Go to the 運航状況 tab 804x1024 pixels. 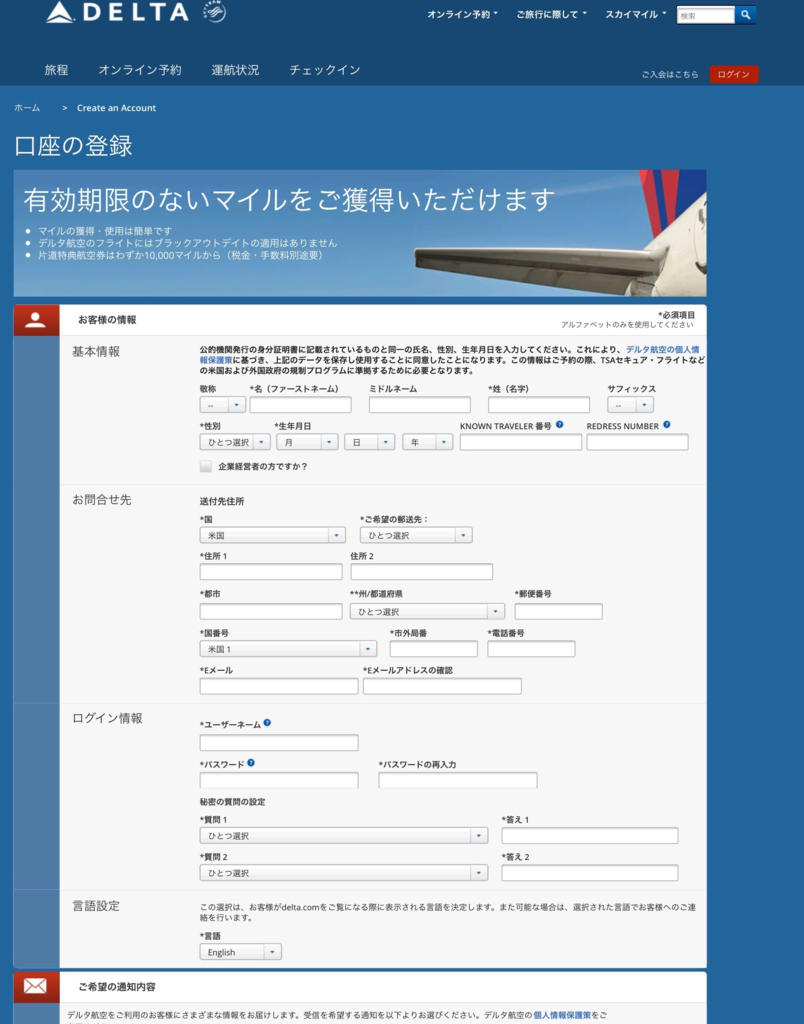[235, 70]
